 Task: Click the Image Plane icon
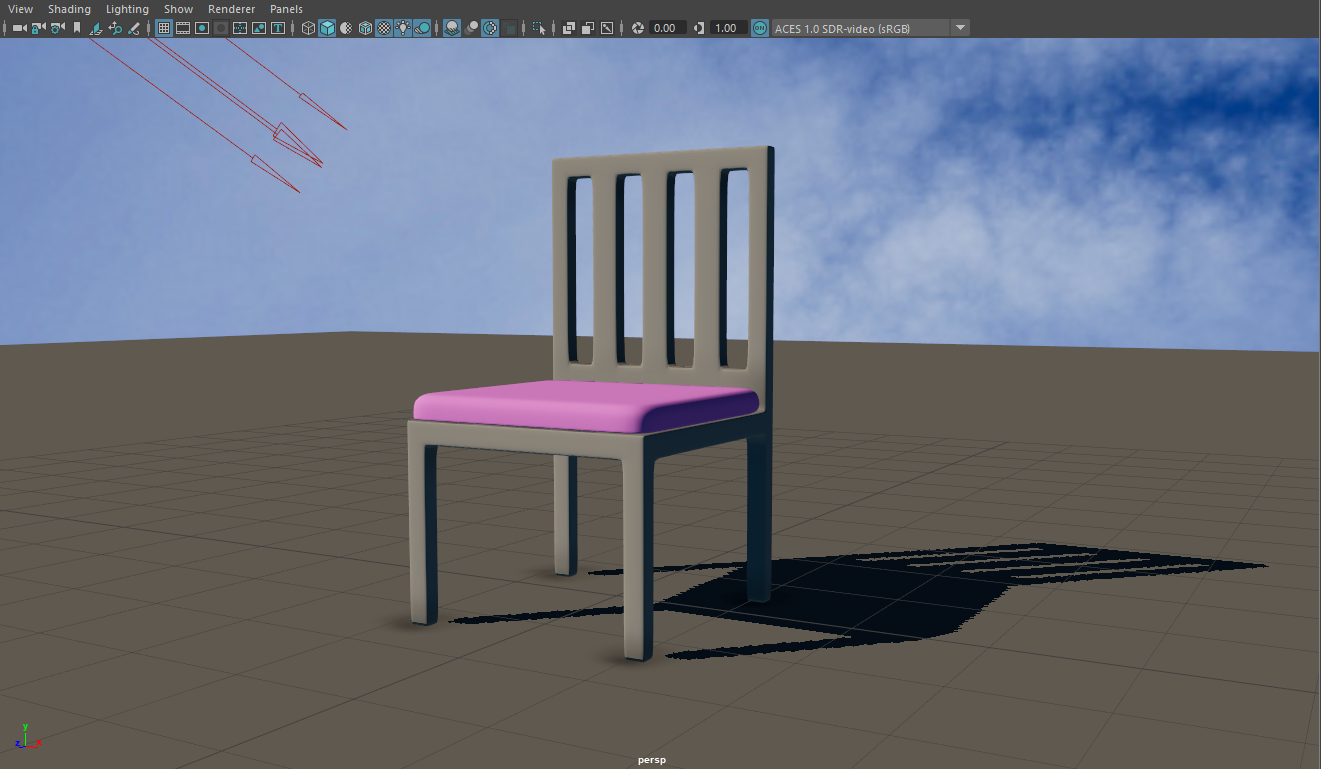coord(96,28)
